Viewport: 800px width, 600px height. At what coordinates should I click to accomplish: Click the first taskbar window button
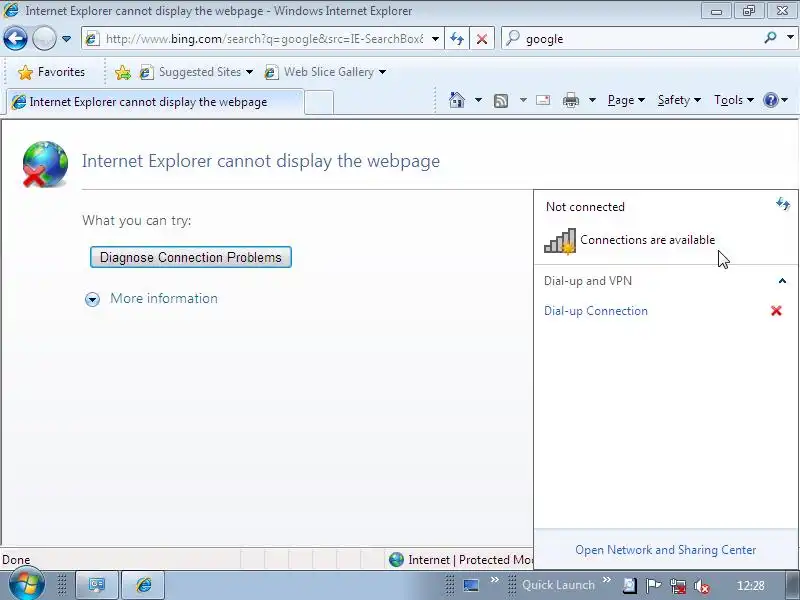point(97,585)
